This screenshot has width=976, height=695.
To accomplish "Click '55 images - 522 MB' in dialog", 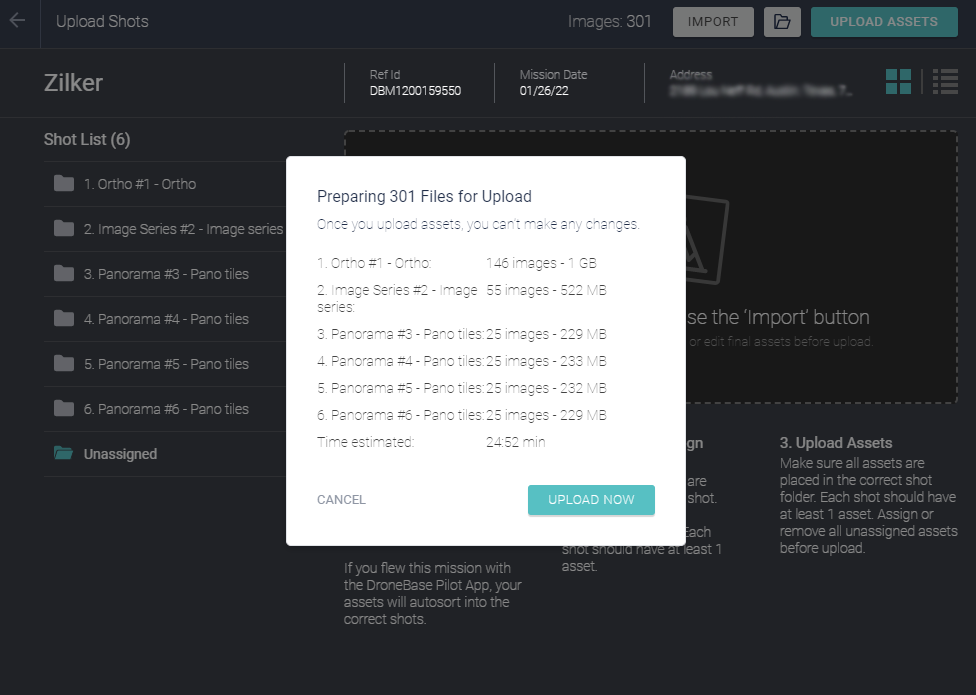I will 546,290.
